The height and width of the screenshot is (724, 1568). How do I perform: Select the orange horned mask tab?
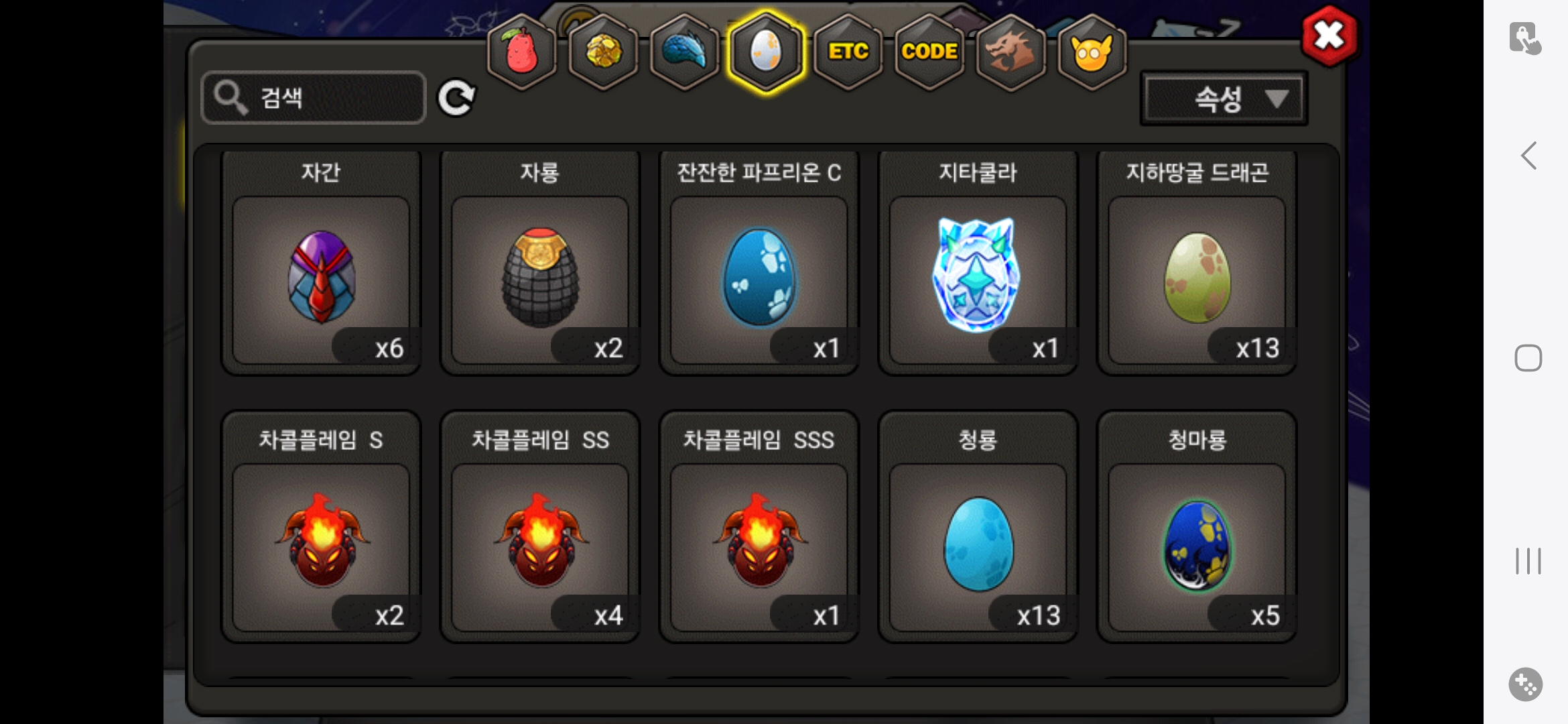click(1092, 52)
